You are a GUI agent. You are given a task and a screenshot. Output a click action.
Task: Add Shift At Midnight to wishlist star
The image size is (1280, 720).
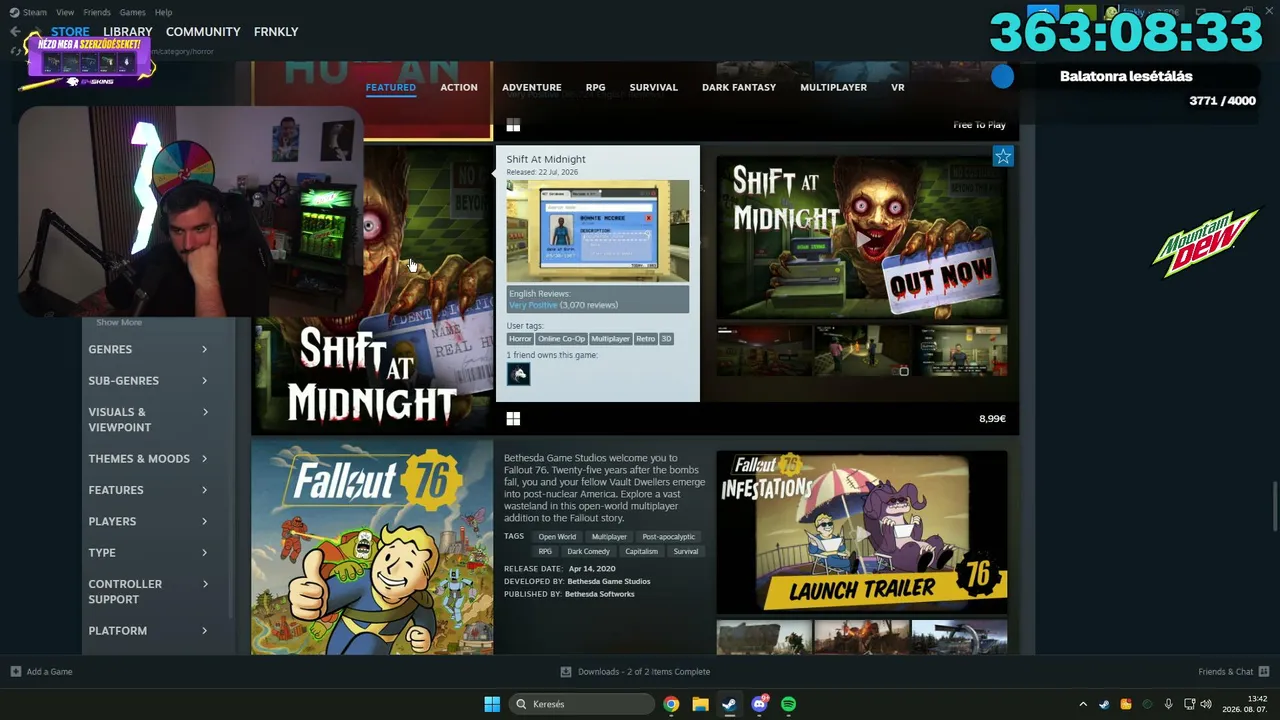pyautogui.click(x=1003, y=156)
